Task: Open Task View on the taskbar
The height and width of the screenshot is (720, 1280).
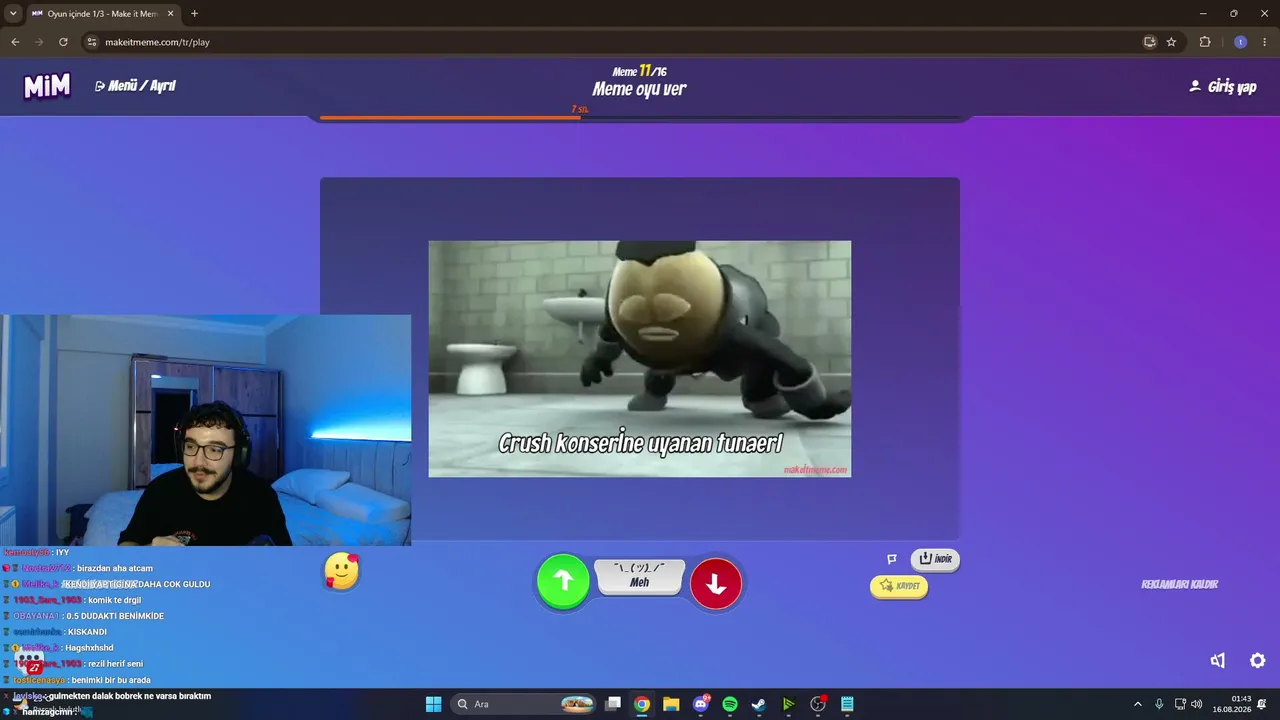Action: click(x=614, y=704)
